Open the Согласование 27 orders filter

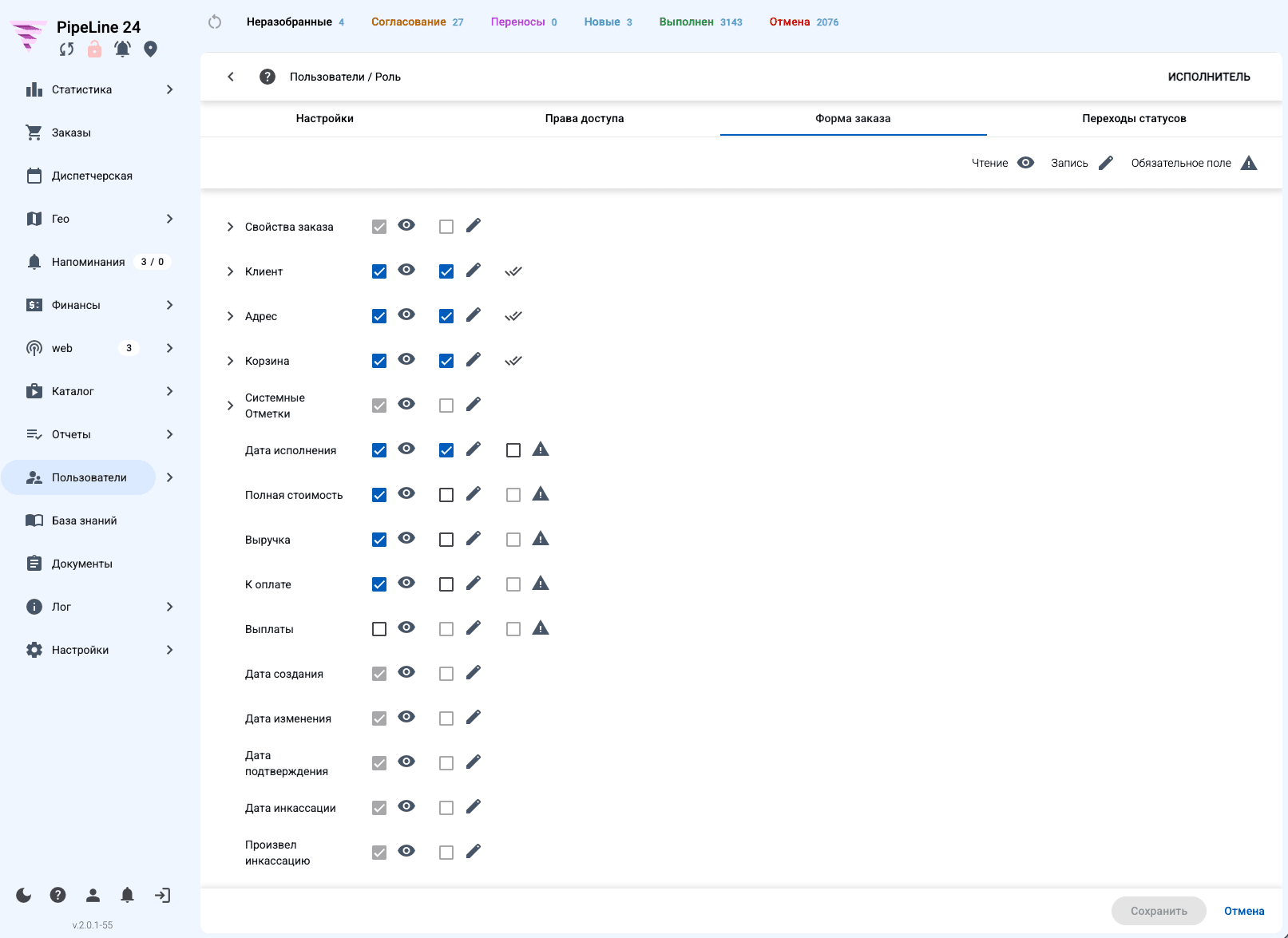[x=418, y=22]
